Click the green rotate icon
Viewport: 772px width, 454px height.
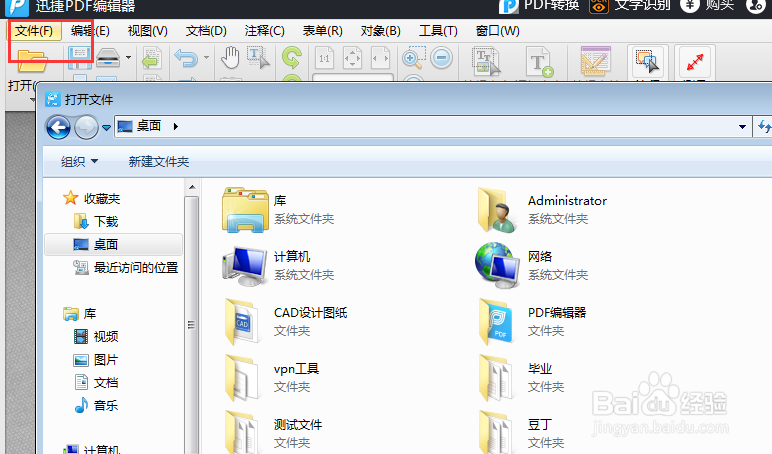pos(292,58)
